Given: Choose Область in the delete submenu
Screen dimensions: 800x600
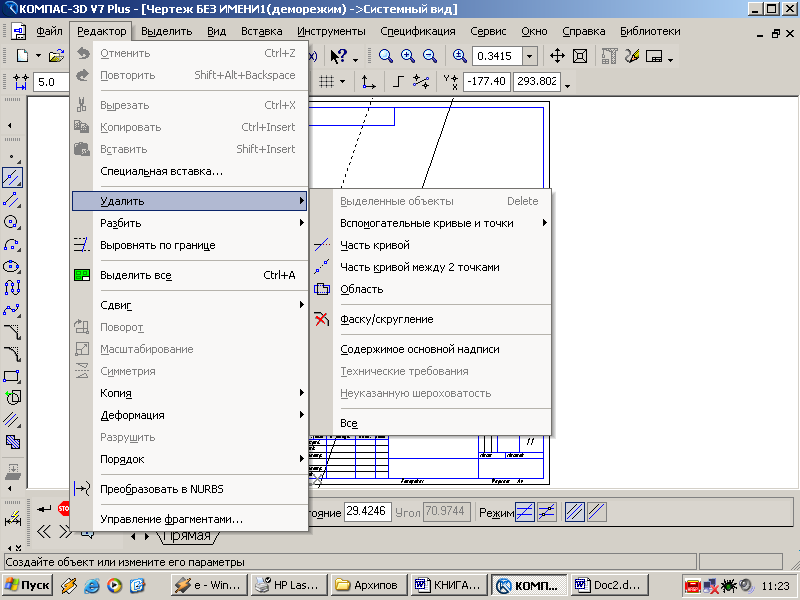Looking at the screenshot, I should pos(431,289).
